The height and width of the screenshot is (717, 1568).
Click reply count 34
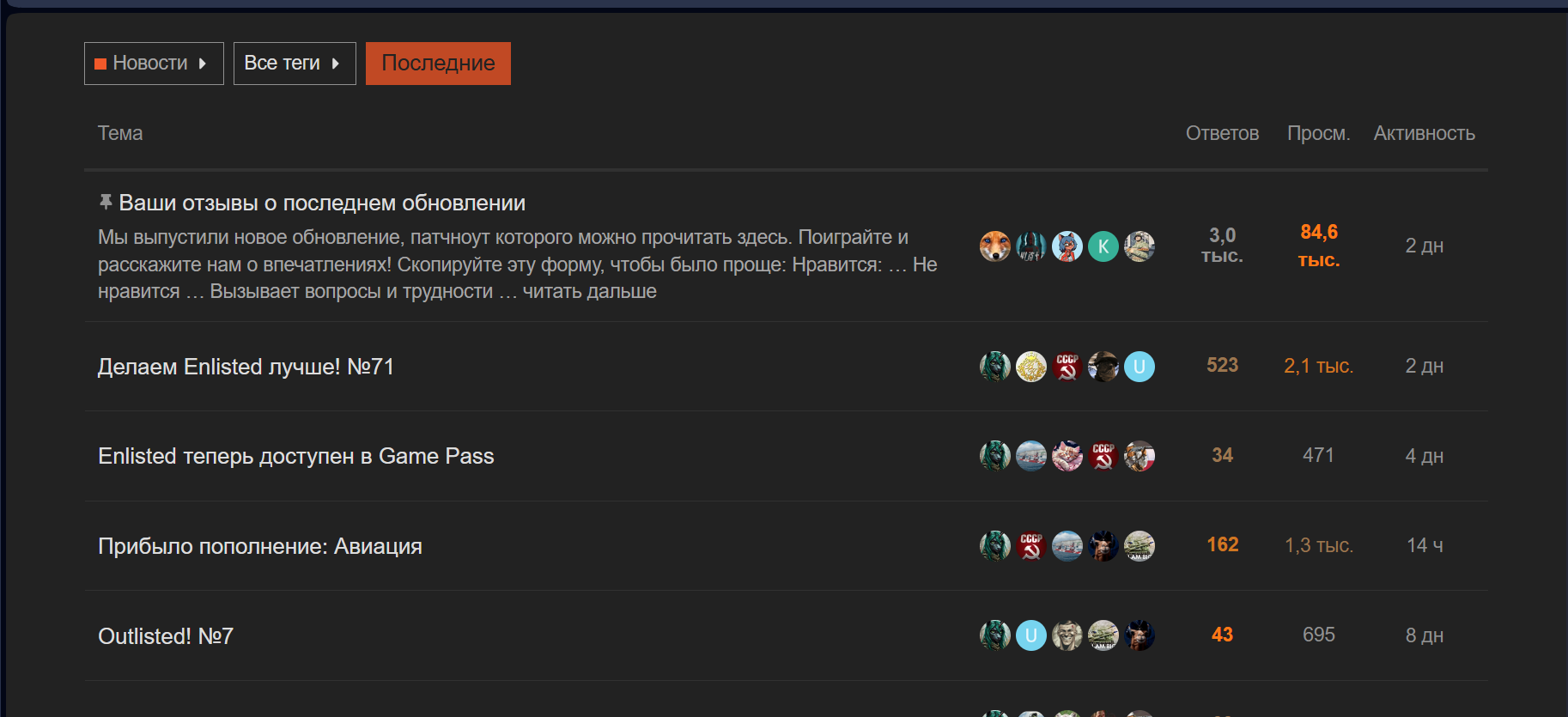(1222, 455)
